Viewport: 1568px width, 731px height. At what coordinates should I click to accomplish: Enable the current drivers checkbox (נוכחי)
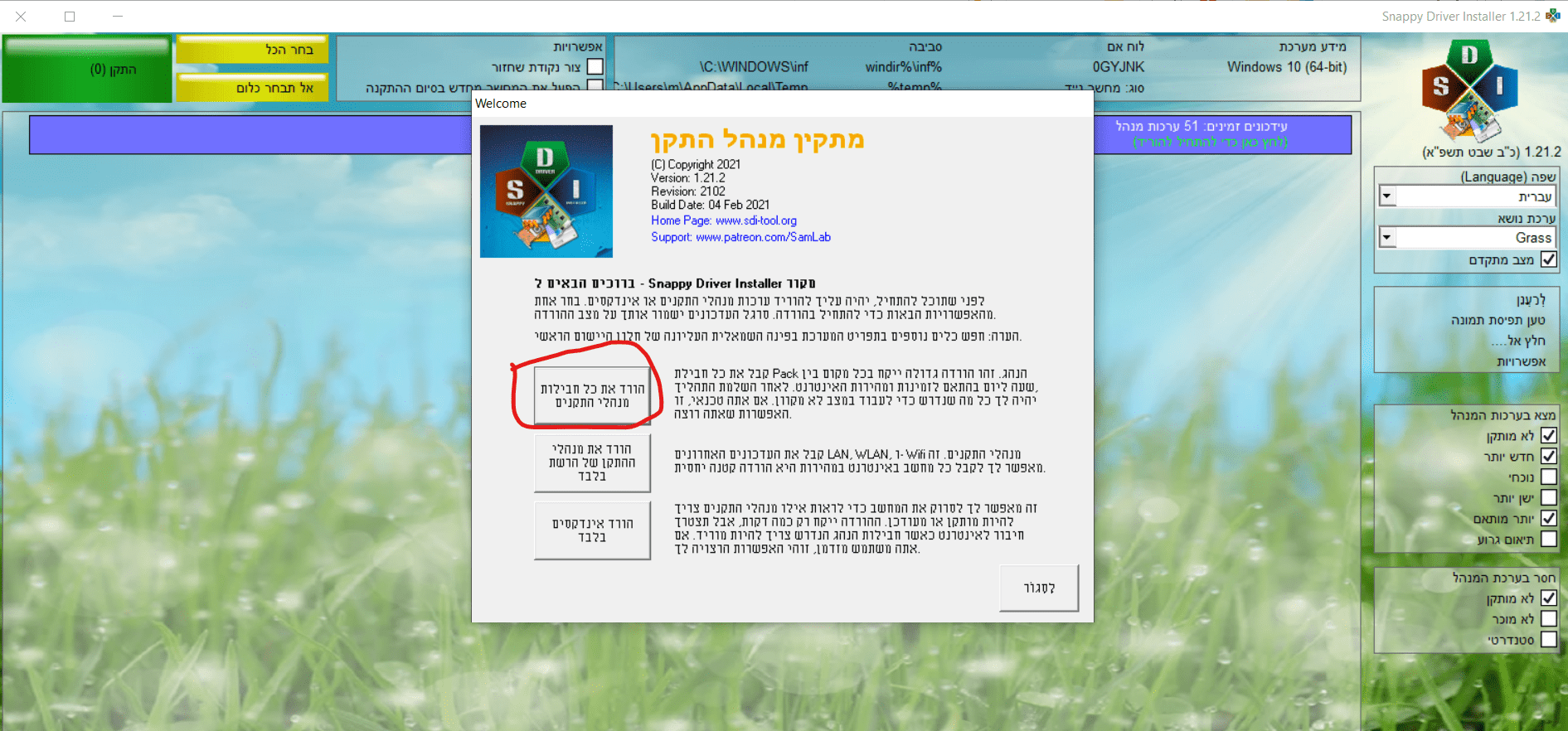coord(1548,477)
